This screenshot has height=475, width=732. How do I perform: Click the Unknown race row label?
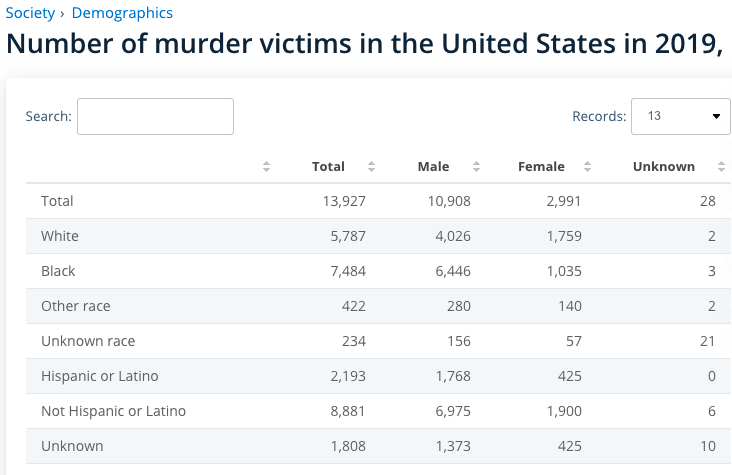tap(88, 341)
